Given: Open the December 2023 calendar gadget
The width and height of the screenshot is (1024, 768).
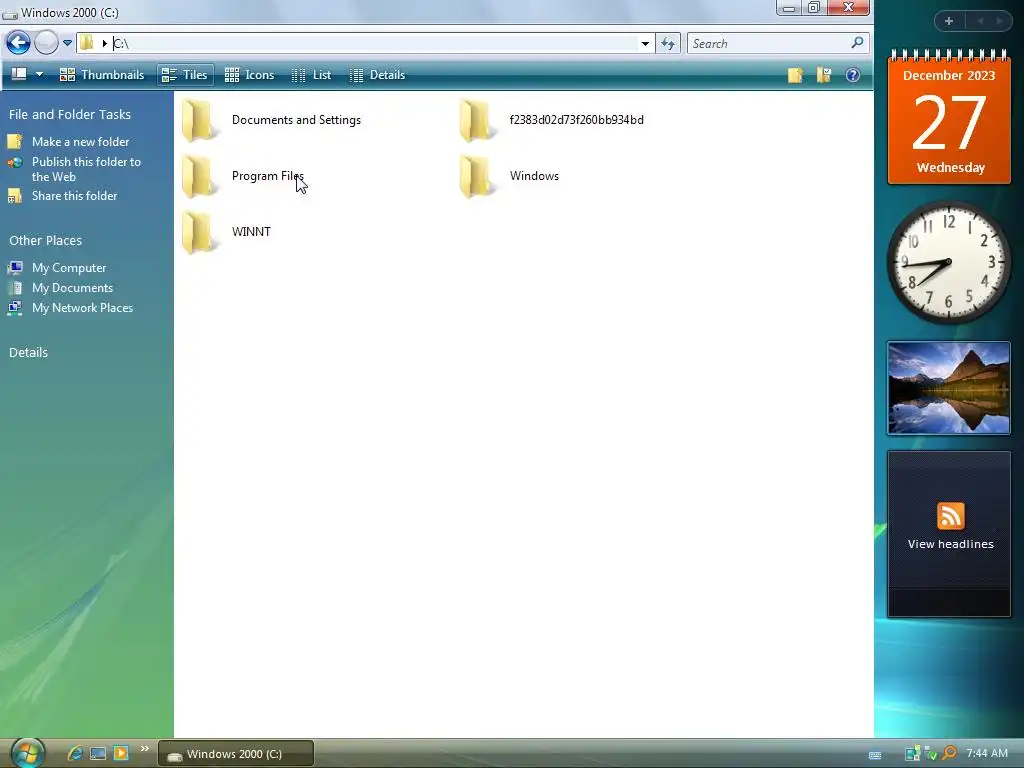Looking at the screenshot, I should click(x=949, y=118).
